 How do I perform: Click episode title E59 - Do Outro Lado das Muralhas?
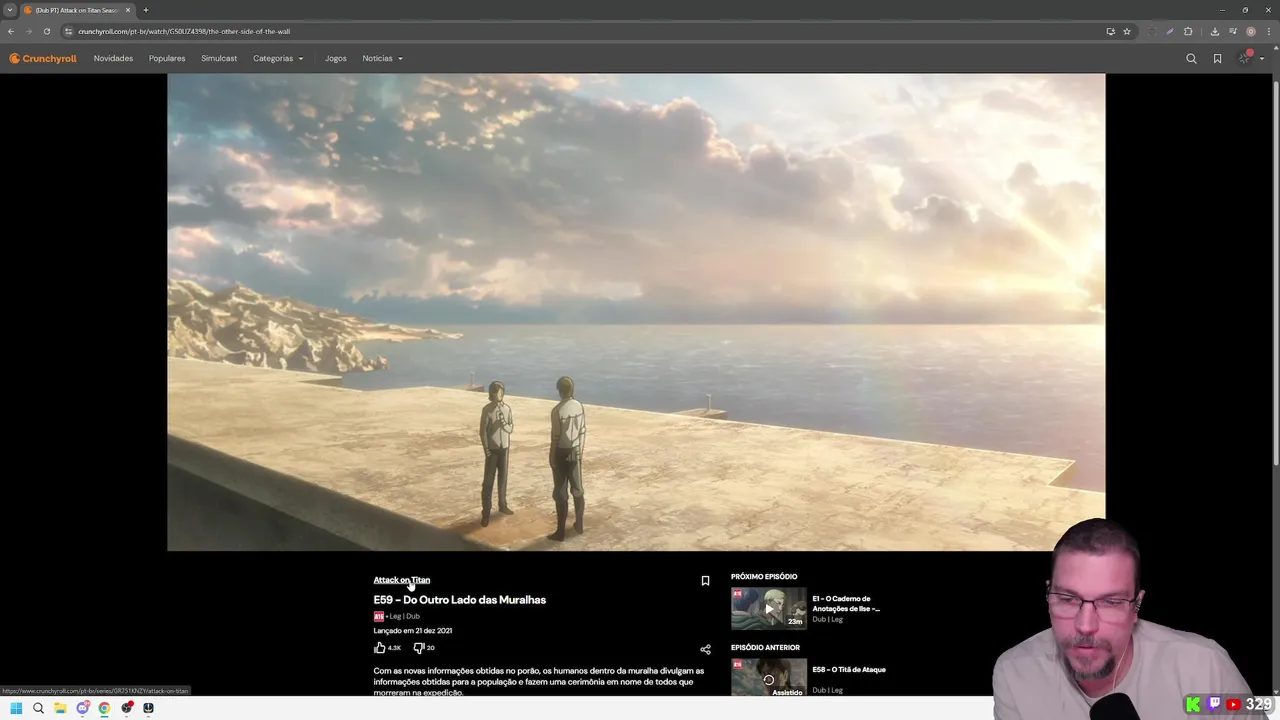pyautogui.click(x=460, y=600)
